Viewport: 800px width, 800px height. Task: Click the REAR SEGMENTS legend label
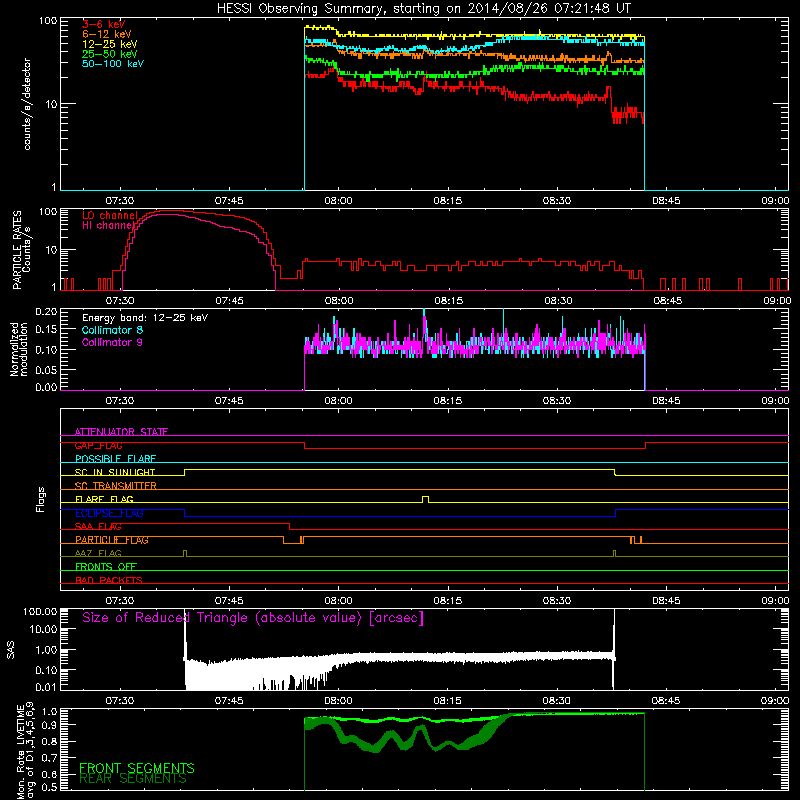point(133,779)
